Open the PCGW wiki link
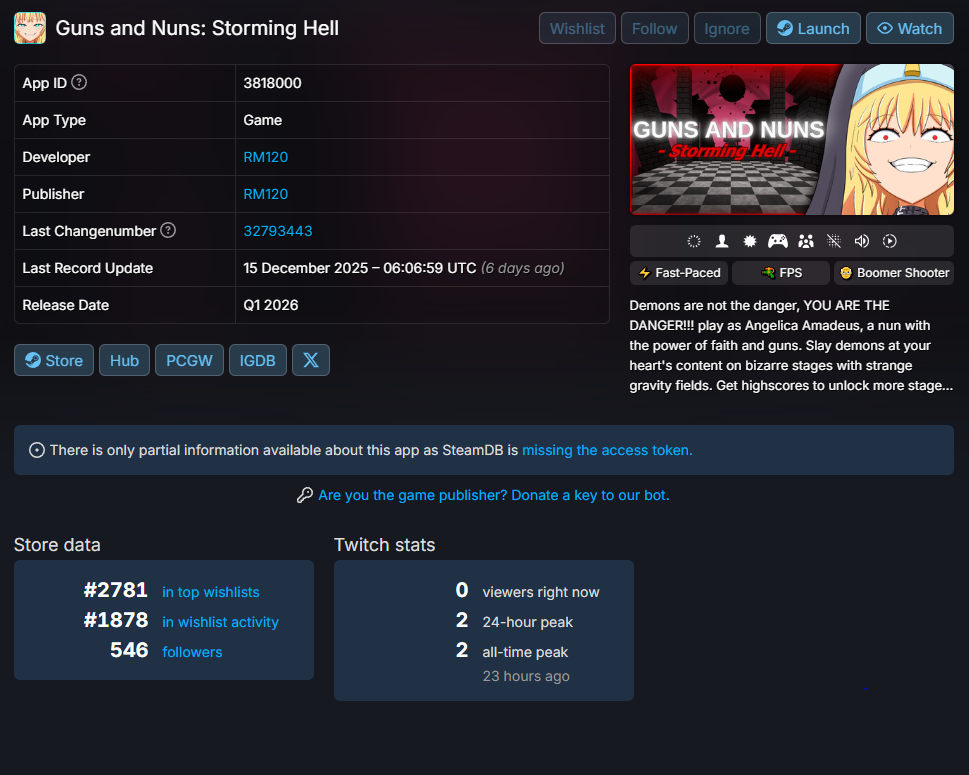The height and width of the screenshot is (775, 969). pyautogui.click(x=189, y=360)
